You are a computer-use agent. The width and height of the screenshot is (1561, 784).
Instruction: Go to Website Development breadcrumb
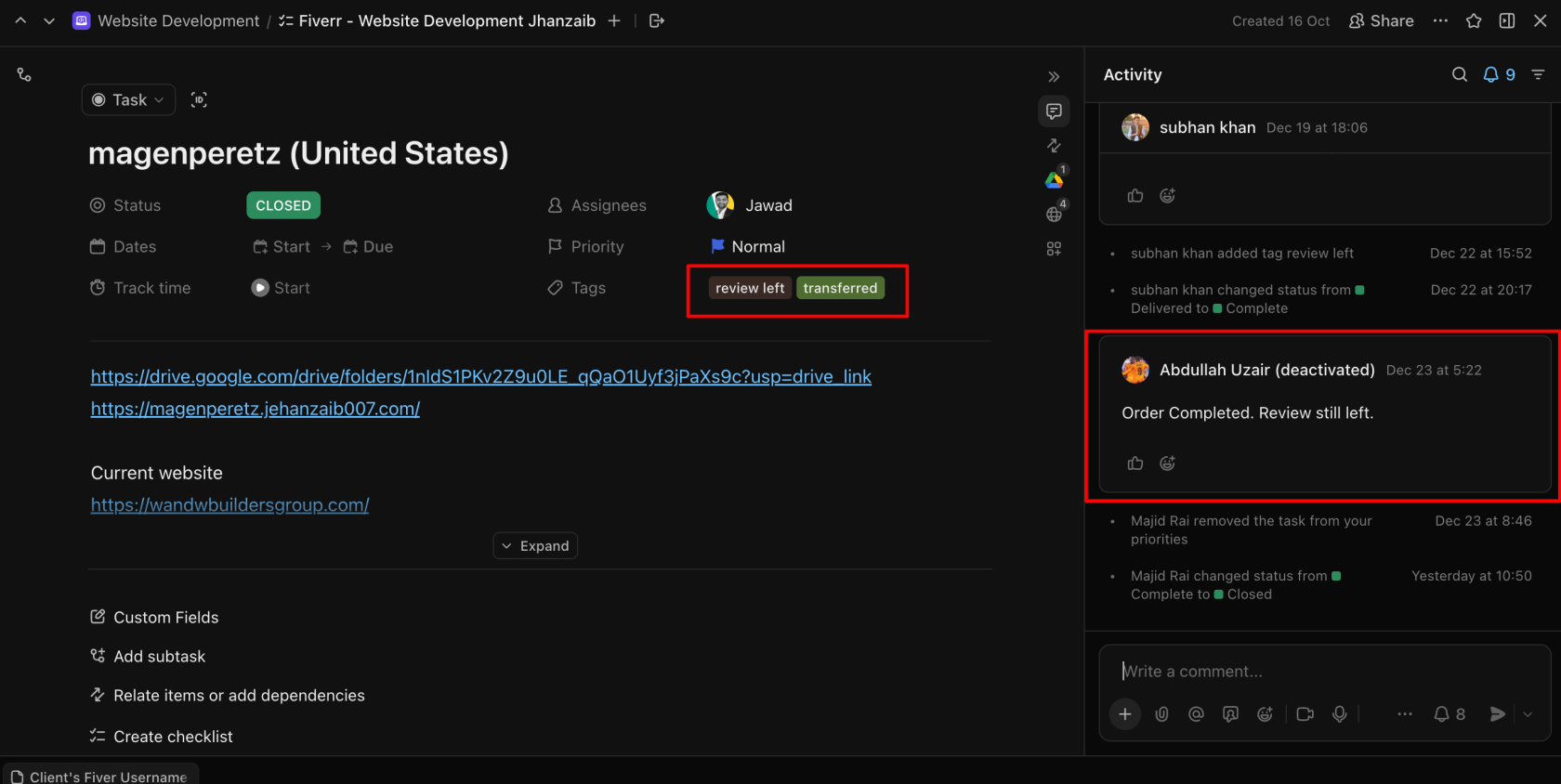(x=178, y=21)
